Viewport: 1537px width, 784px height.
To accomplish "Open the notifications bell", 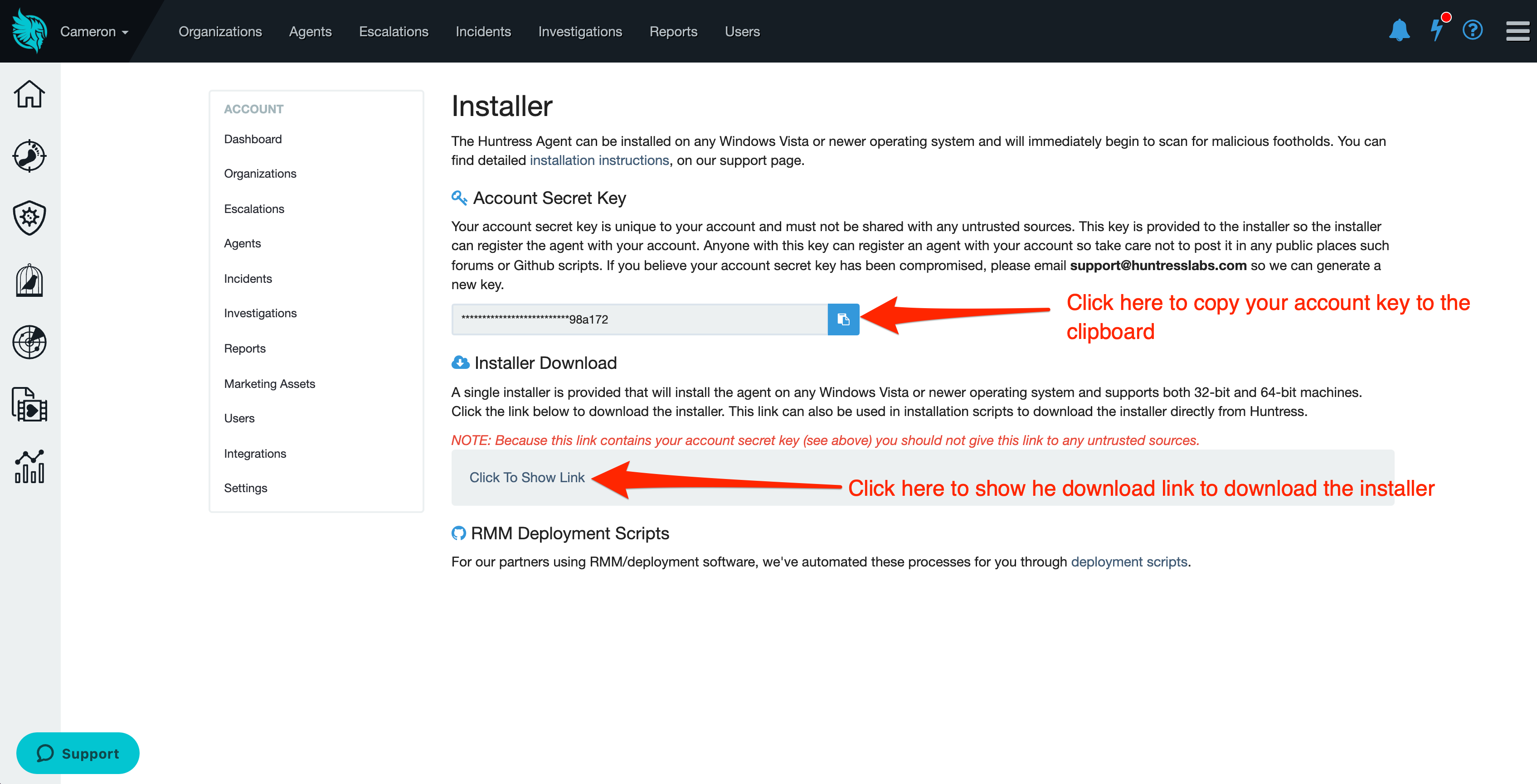I will (1399, 30).
